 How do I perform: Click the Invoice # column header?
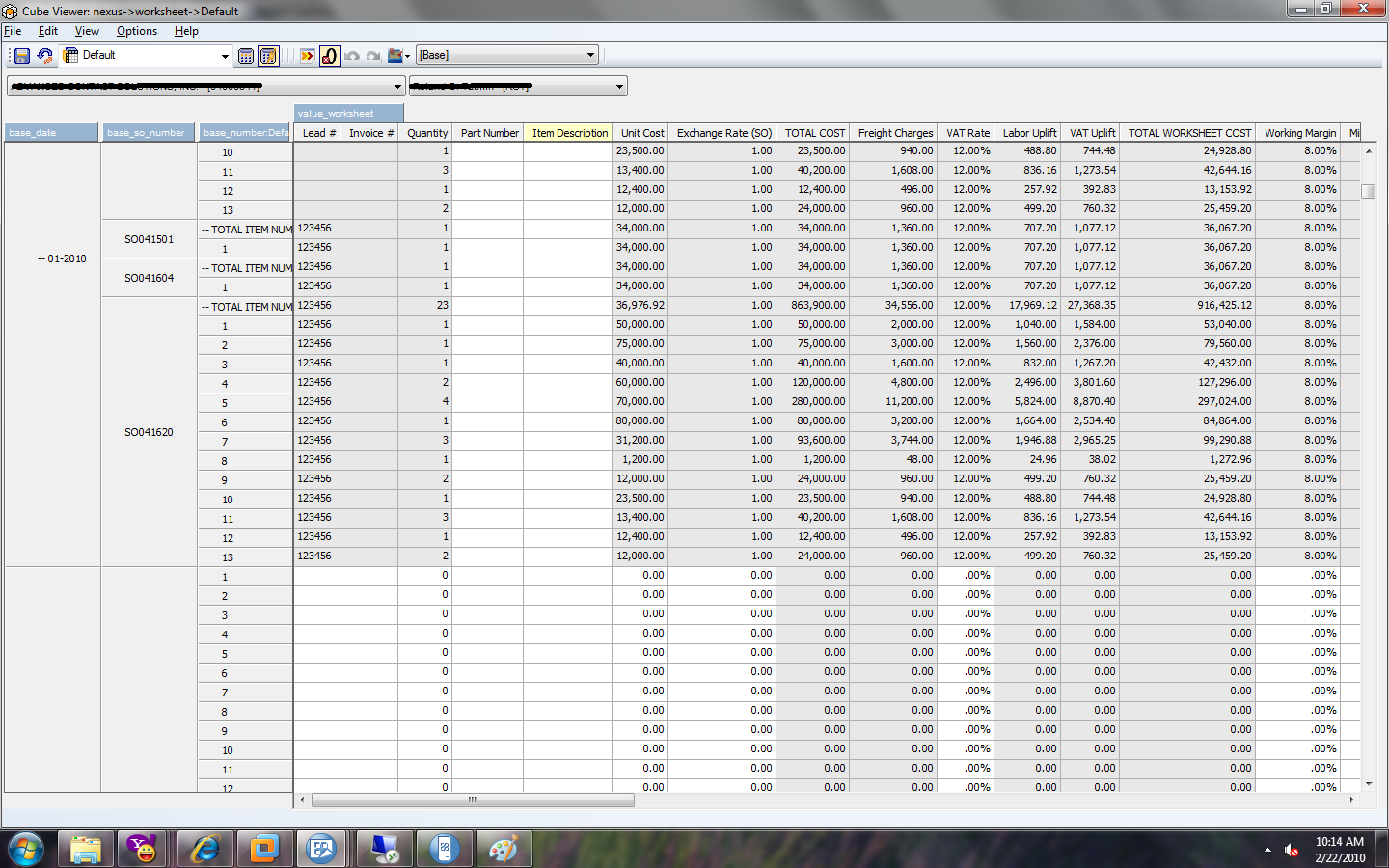point(369,133)
